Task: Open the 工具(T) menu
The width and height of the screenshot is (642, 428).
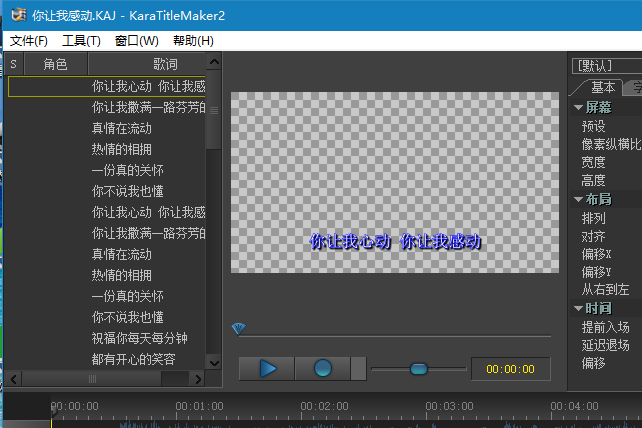Action: click(81, 41)
